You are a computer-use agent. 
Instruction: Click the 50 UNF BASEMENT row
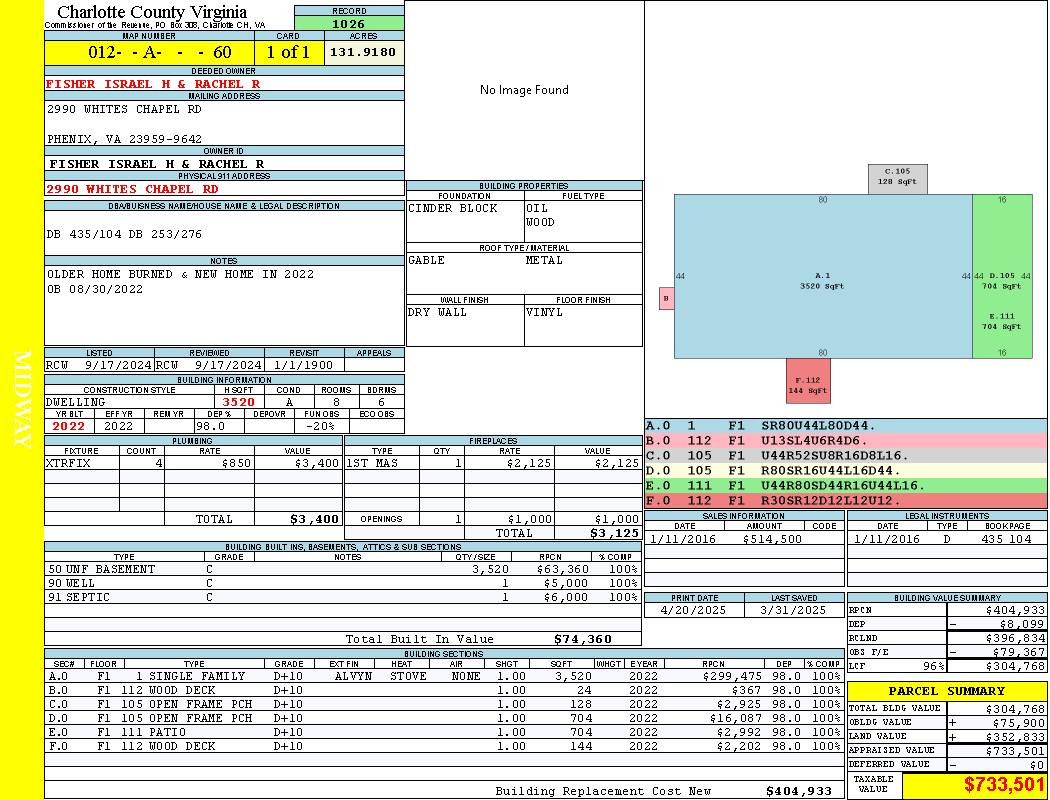coord(342,569)
